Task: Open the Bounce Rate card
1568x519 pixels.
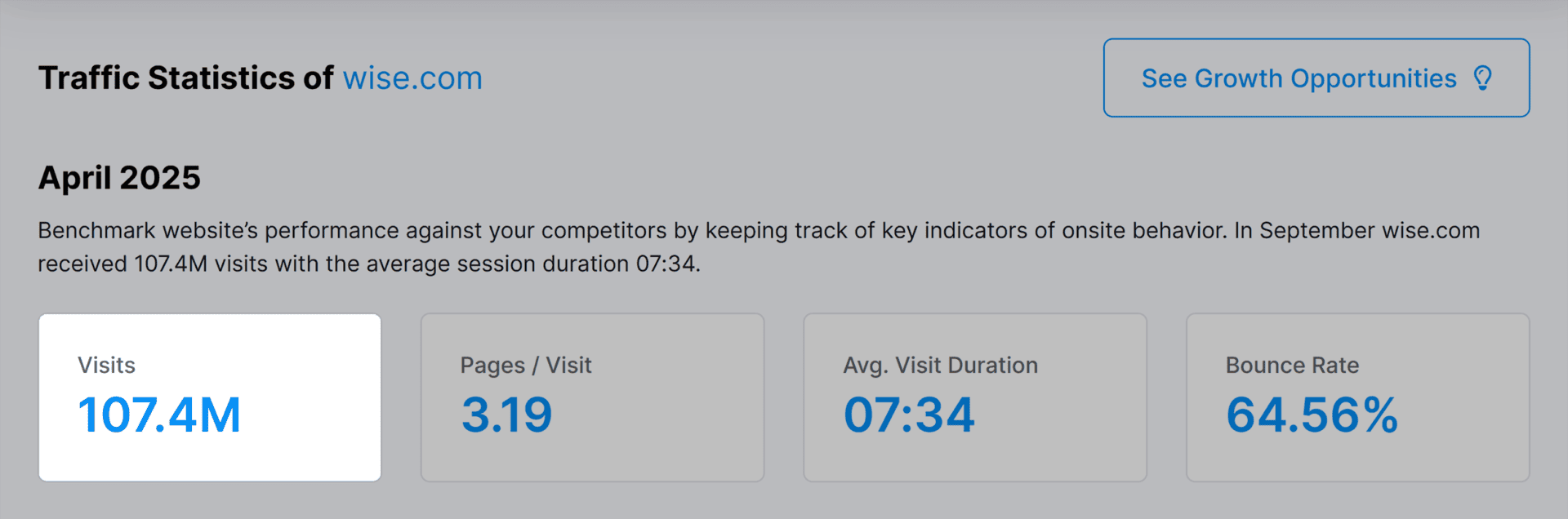Action: pyautogui.click(x=1357, y=397)
